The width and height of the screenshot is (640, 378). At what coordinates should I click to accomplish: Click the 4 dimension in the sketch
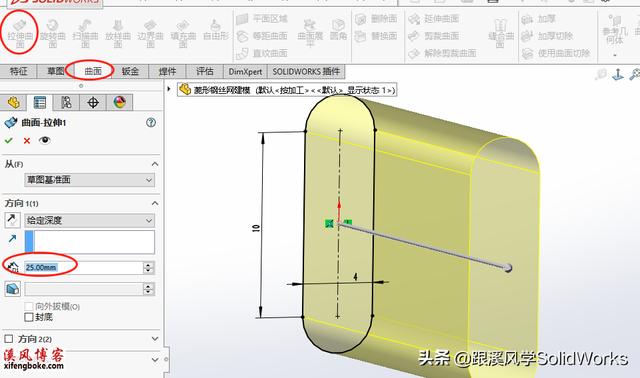pos(356,277)
